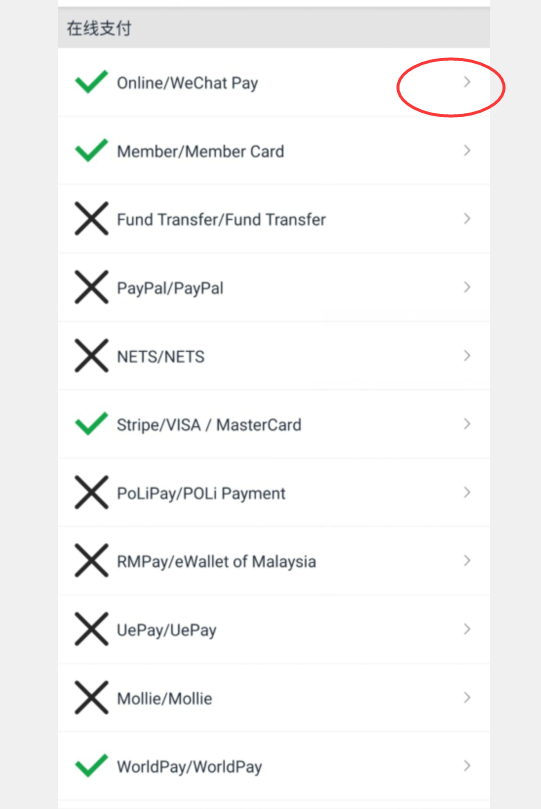Select the NETS/NETS list entry

[x=274, y=356]
